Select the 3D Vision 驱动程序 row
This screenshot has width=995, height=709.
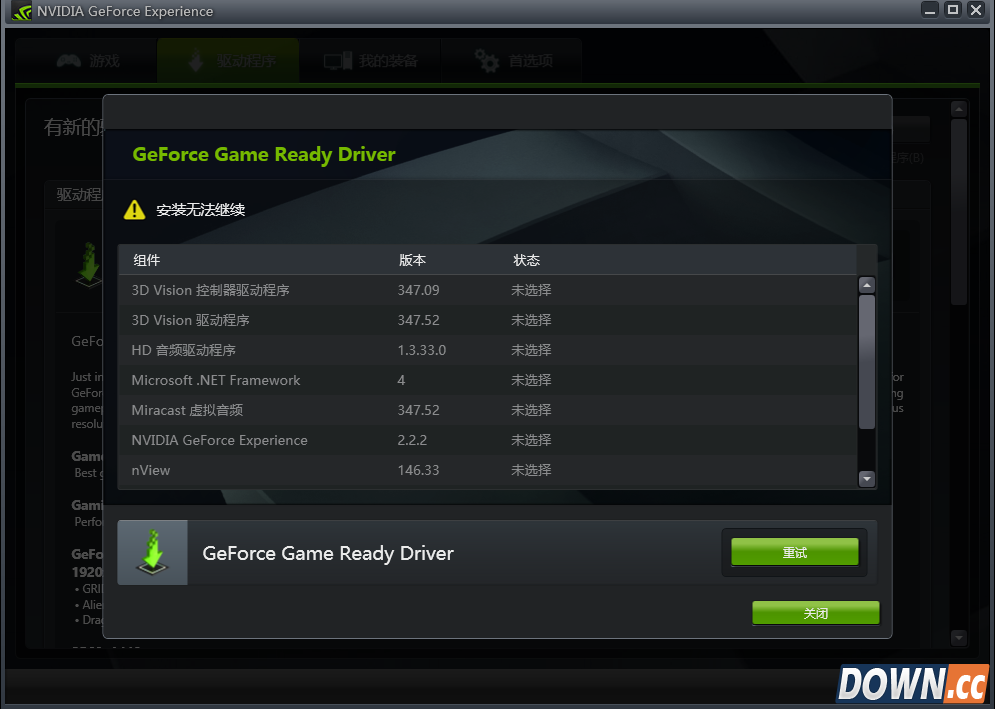coord(487,320)
